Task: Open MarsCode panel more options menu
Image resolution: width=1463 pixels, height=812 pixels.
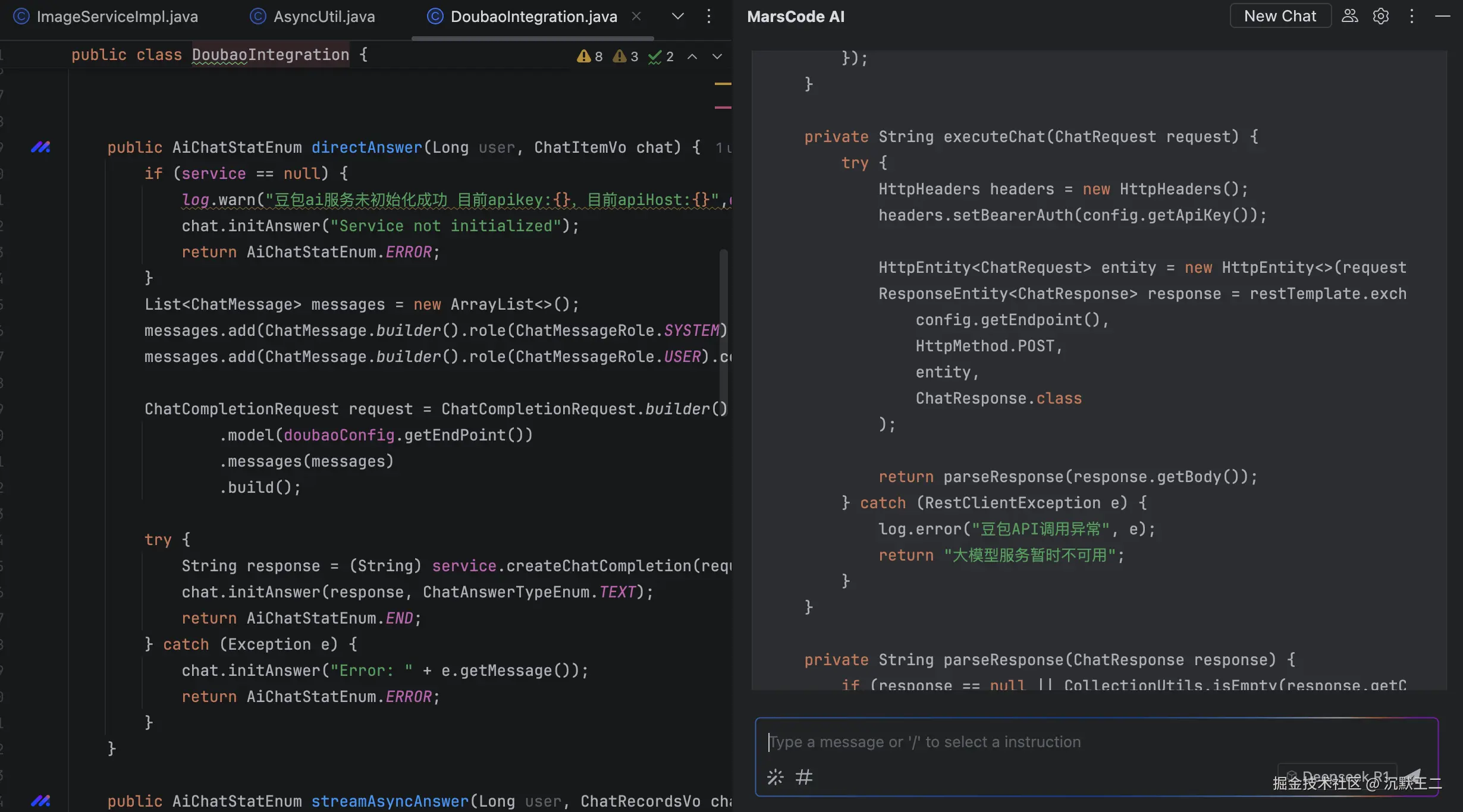Action: click(1411, 16)
